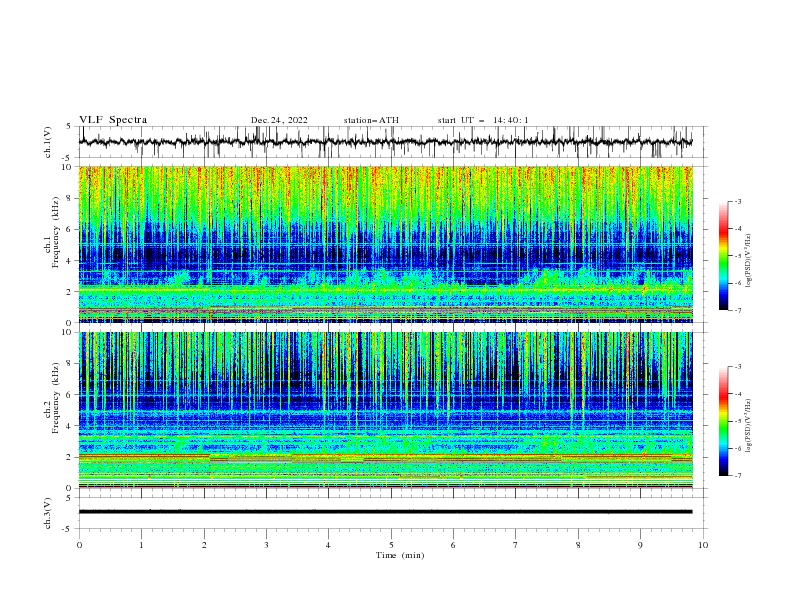This screenshot has height=612, width=792.
Task: Click the "-7" tick on the lower color bar
Action: (x=737, y=476)
